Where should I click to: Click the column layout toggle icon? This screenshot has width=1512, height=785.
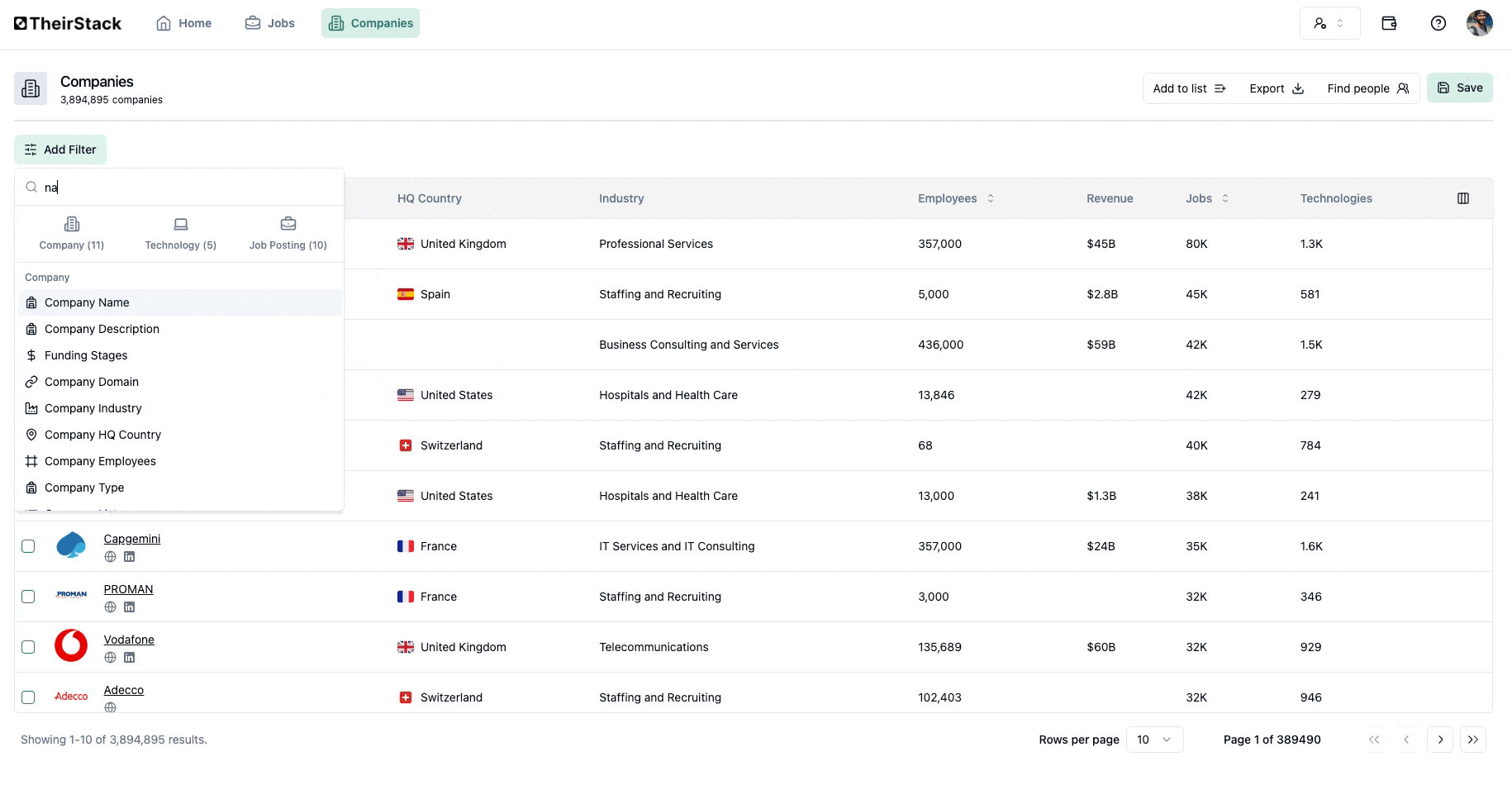pyautogui.click(x=1462, y=198)
